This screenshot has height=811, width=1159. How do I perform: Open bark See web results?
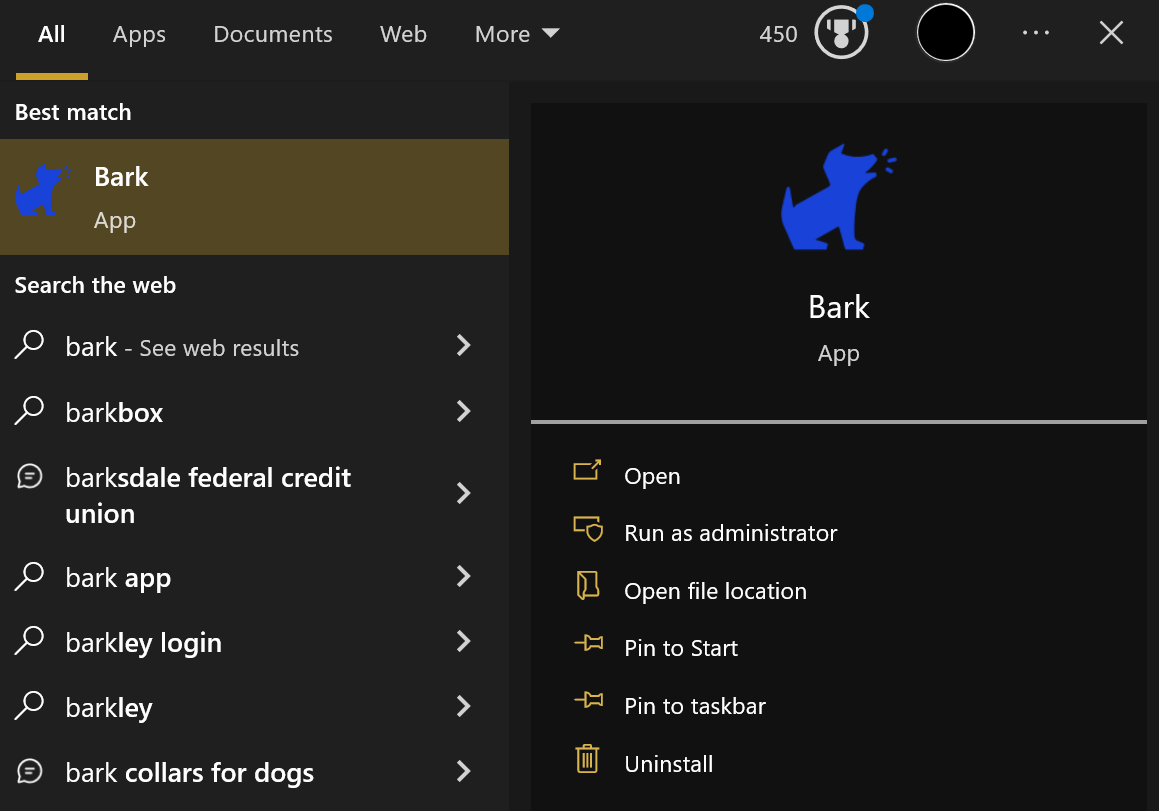point(181,347)
